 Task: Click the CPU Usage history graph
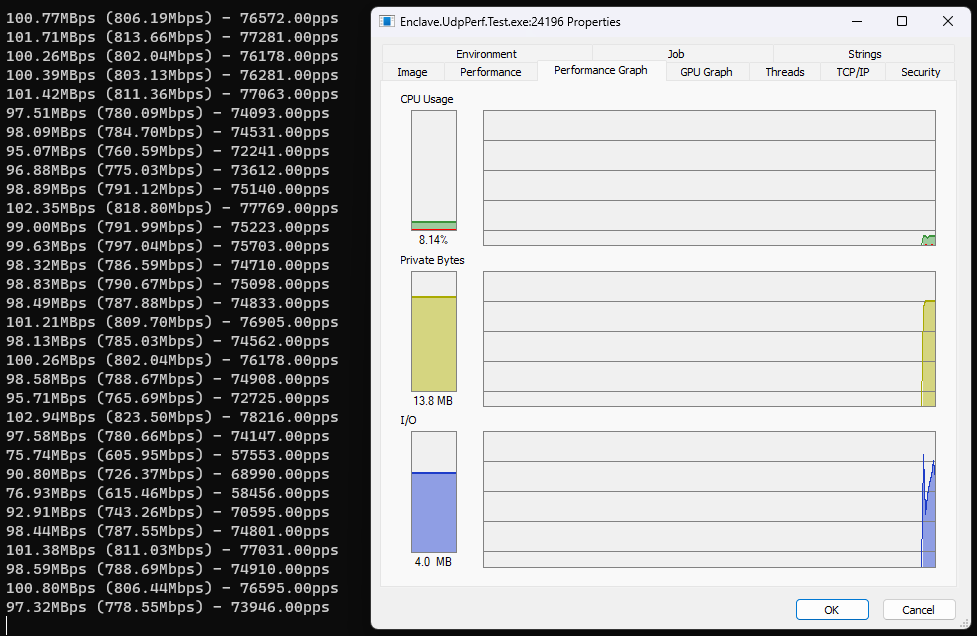(709, 178)
